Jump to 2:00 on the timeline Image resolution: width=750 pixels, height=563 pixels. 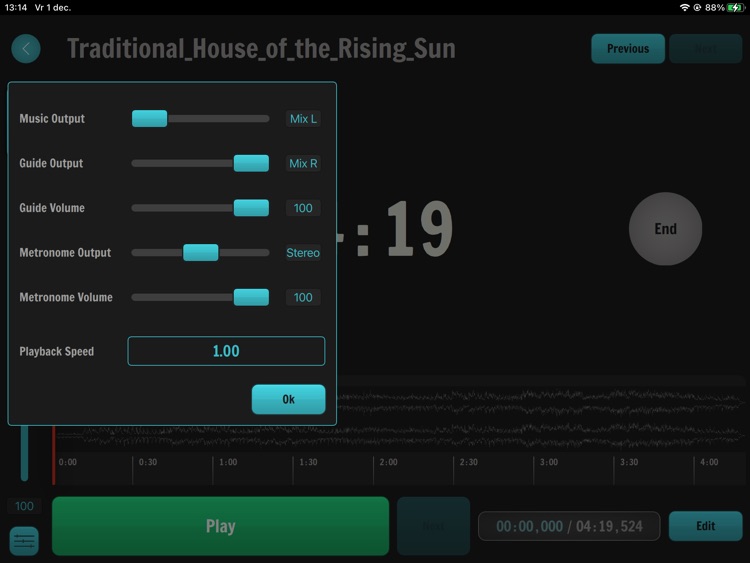388,462
